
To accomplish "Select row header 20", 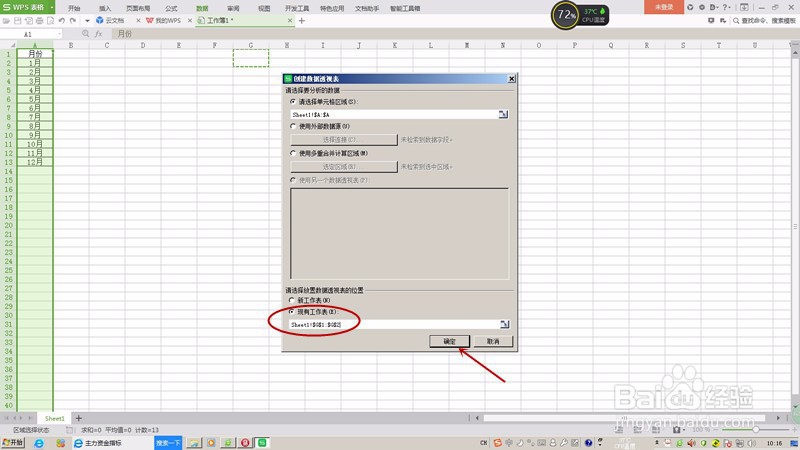I will [8, 225].
